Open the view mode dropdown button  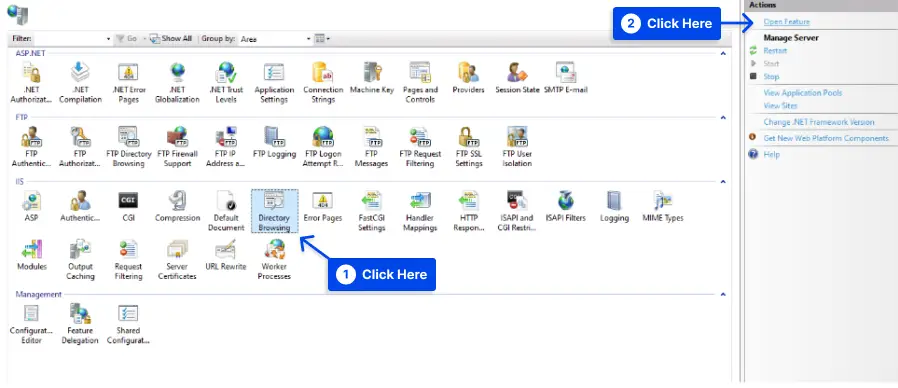[x=322, y=39]
